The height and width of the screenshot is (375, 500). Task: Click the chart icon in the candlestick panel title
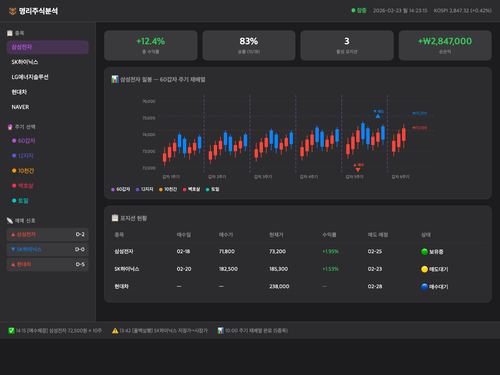coord(115,79)
